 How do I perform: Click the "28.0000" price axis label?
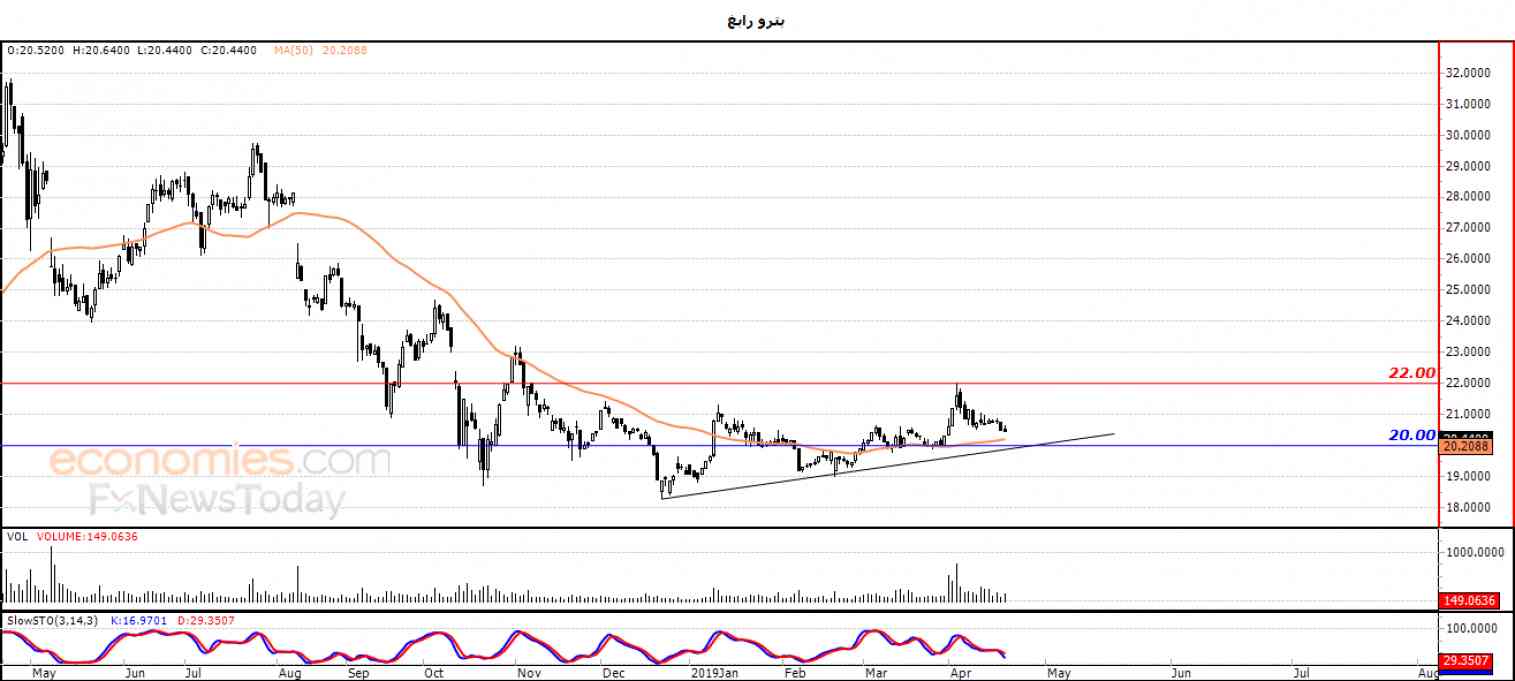(x=1468, y=197)
